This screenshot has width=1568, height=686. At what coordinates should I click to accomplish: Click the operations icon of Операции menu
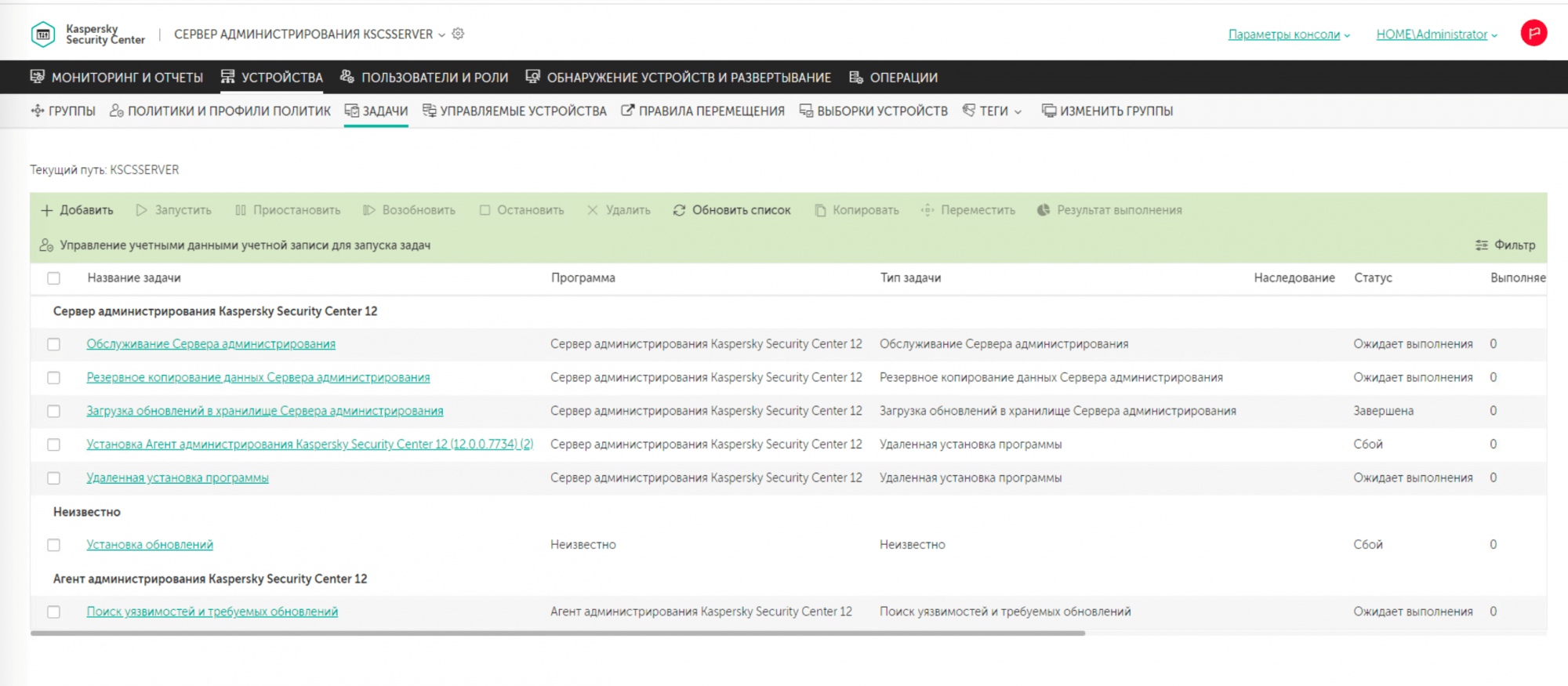(856, 77)
